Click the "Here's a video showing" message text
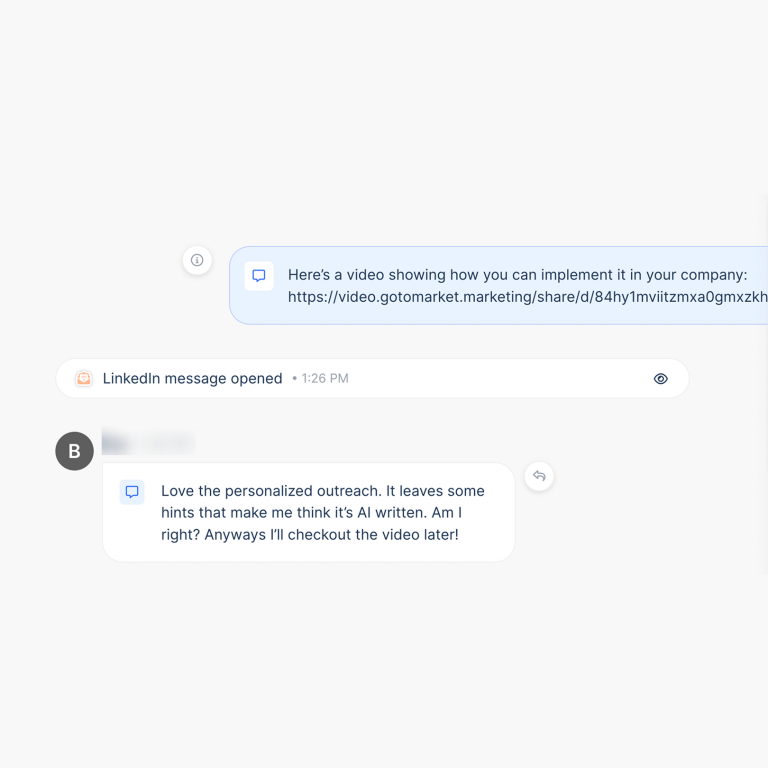The image size is (768, 768). pos(380,275)
